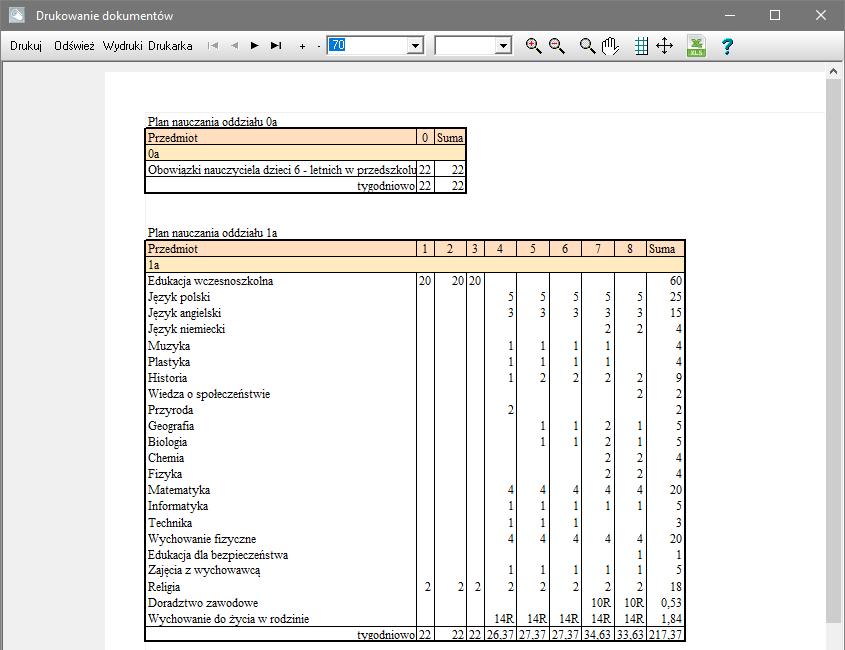Click the zoom in magnifier icon
845x650 pixels.
[x=533, y=46]
